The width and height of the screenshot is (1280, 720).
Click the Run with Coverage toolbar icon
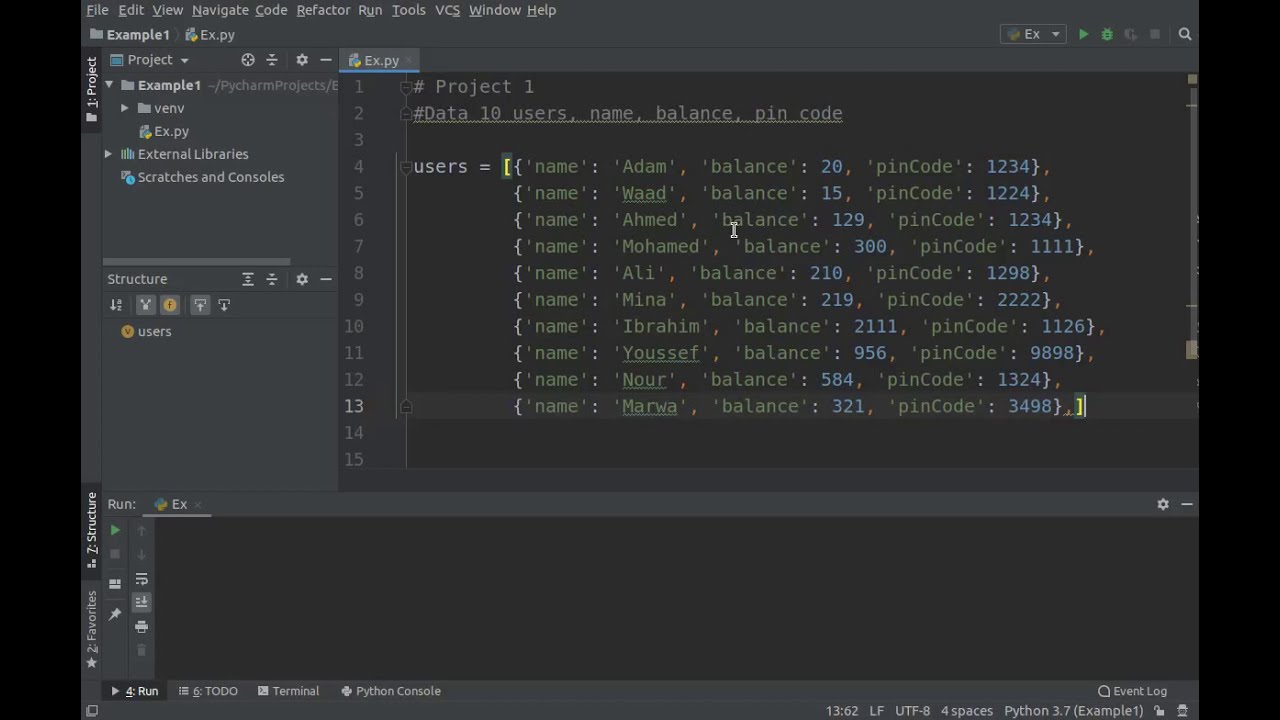(1131, 34)
